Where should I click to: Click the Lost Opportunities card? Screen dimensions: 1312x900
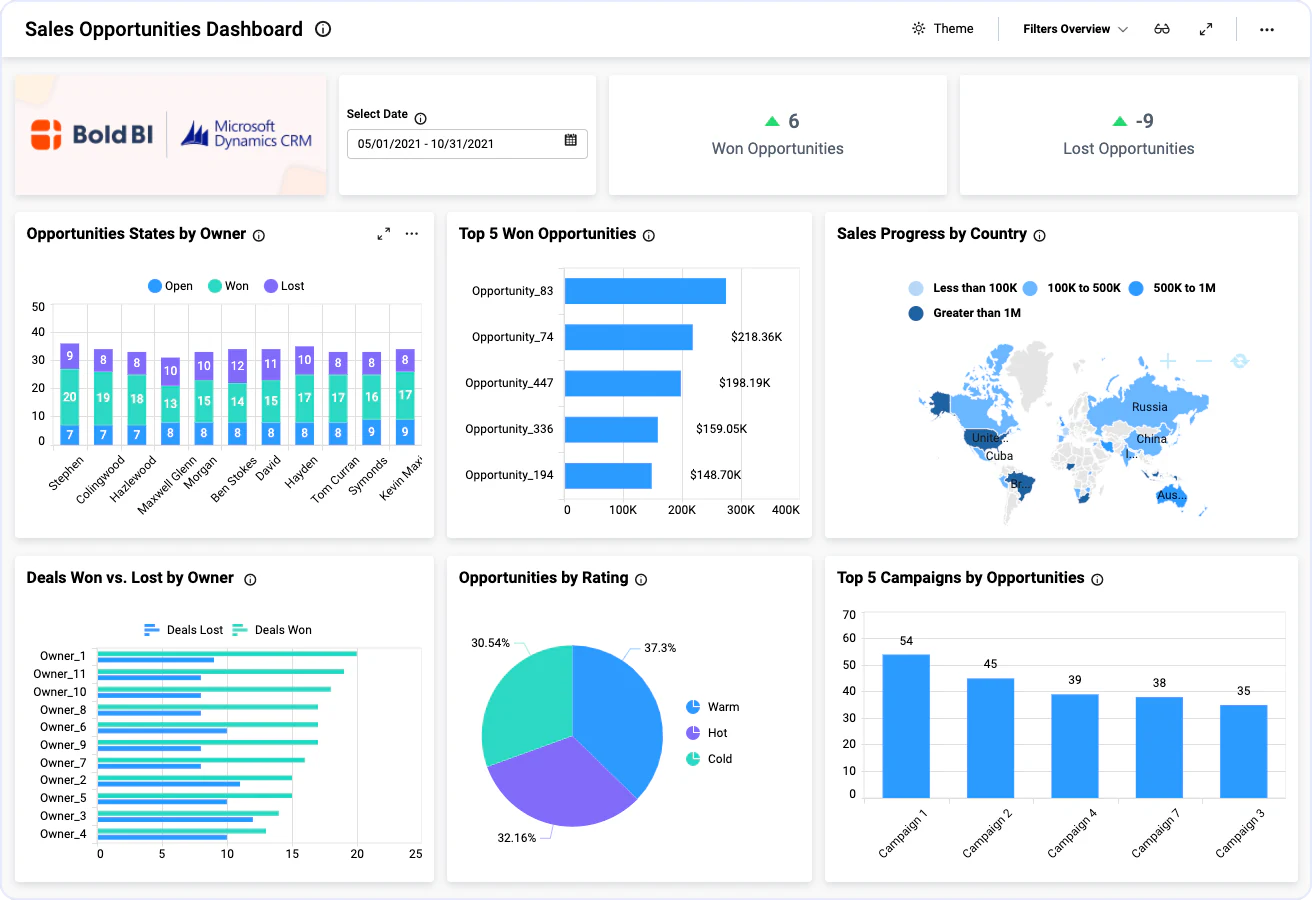click(1129, 135)
